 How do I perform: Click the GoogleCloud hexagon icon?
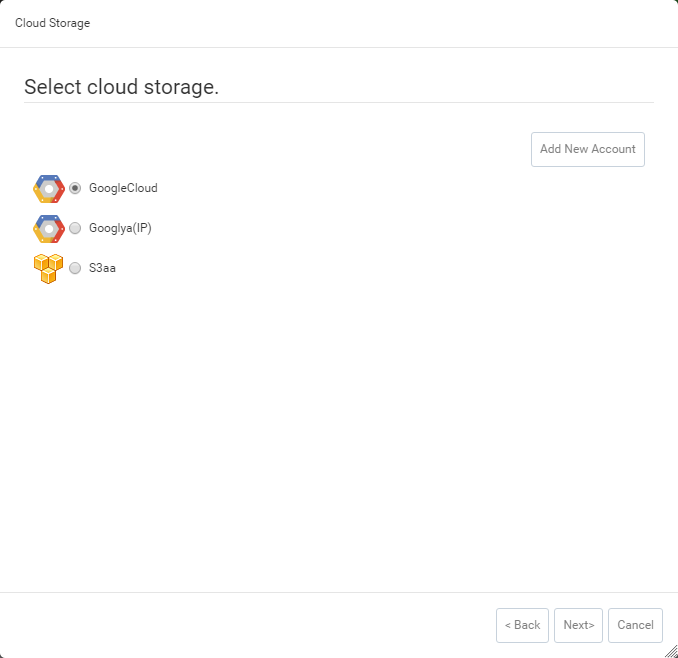tap(48, 188)
